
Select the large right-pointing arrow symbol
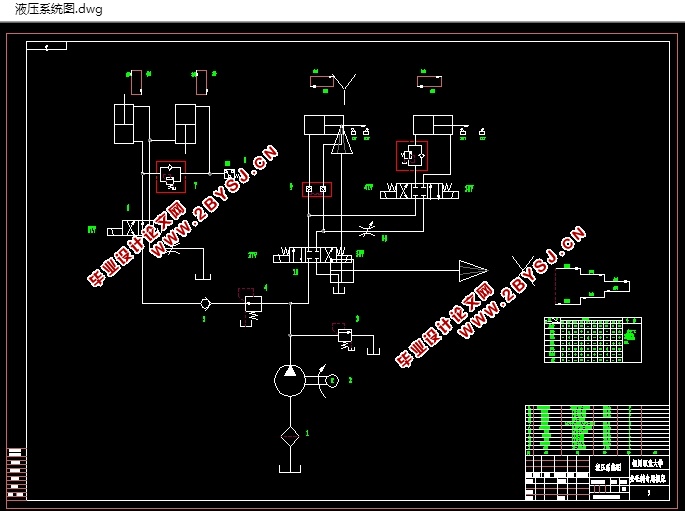(472, 270)
